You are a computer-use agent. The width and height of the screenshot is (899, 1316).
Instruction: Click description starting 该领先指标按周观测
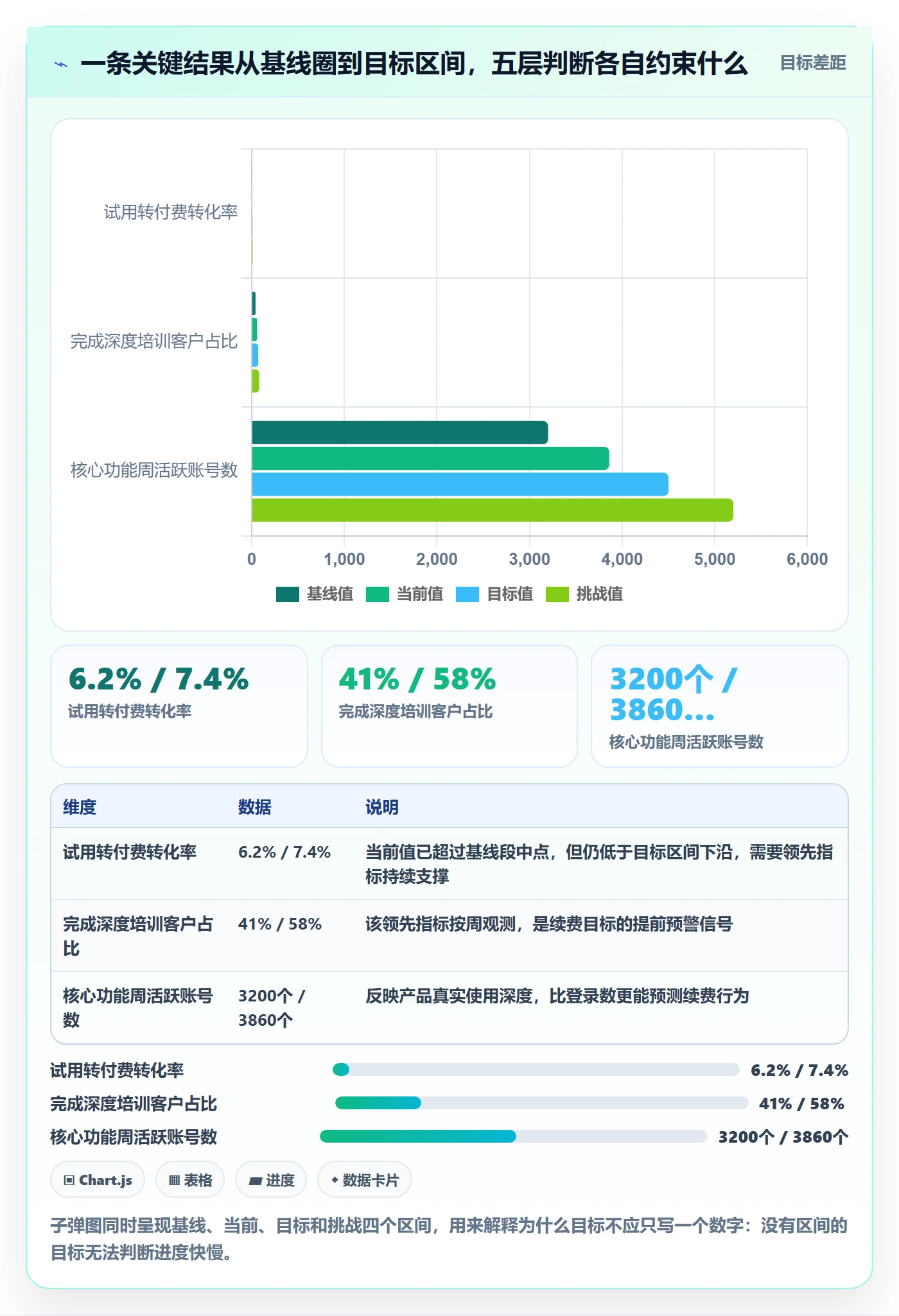[549, 924]
